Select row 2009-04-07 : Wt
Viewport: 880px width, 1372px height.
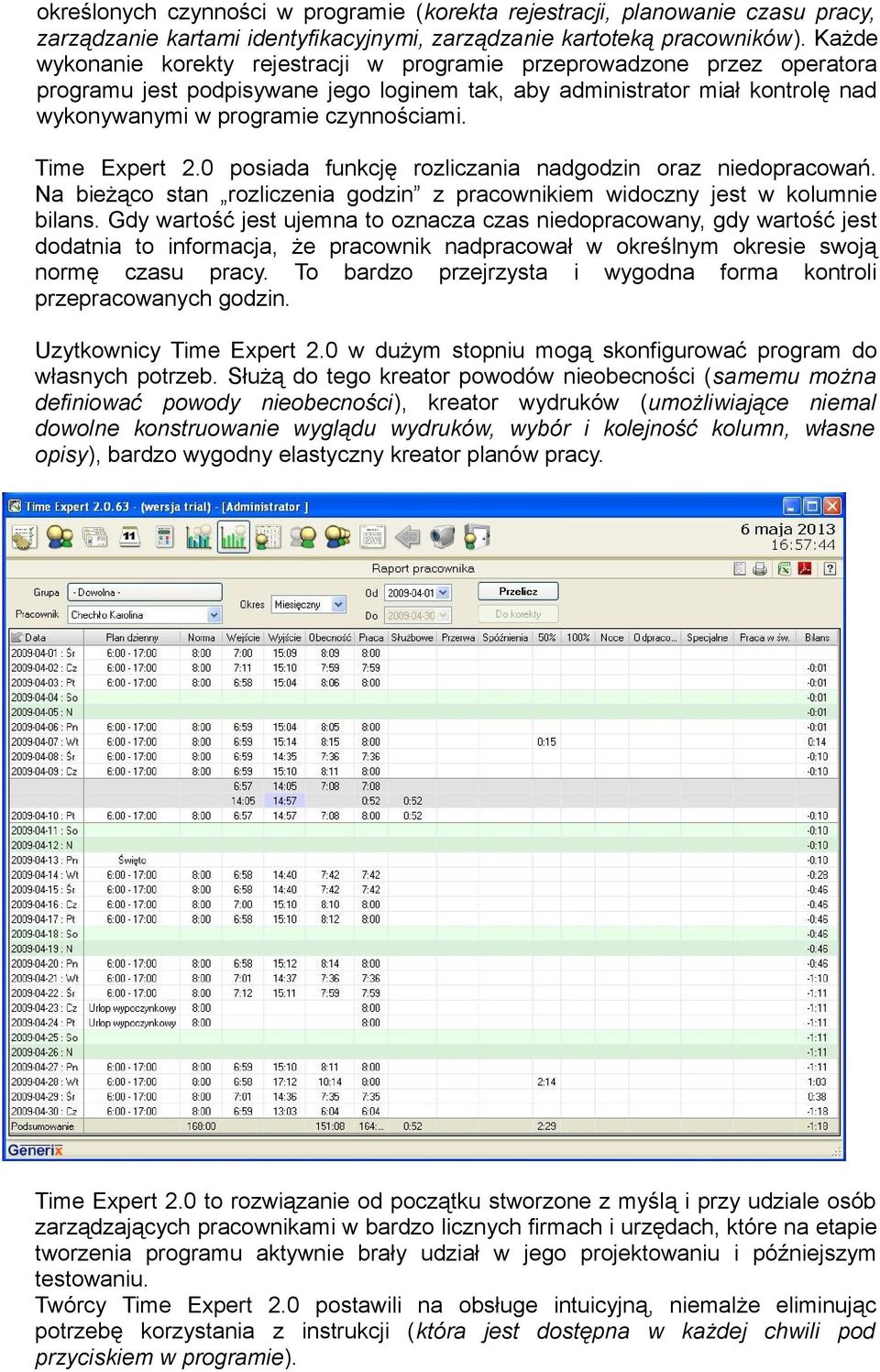click(x=424, y=742)
